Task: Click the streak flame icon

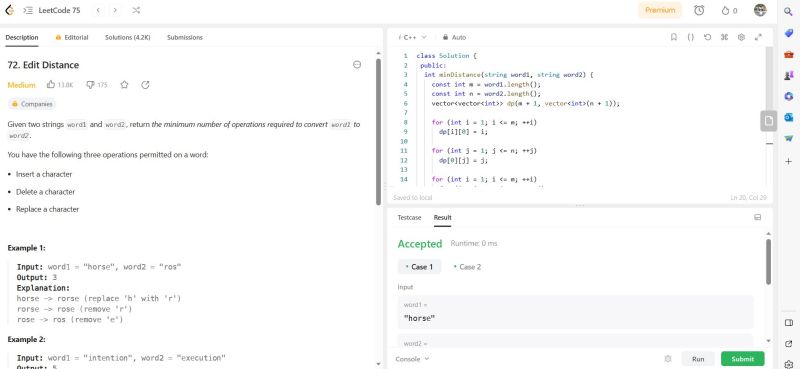Action: pos(725,11)
